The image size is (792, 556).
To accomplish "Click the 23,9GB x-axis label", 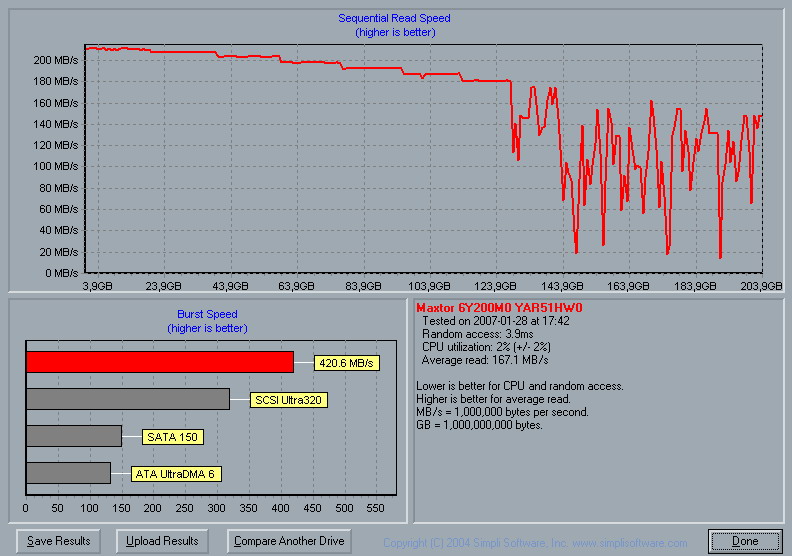I will [x=163, y=286].
